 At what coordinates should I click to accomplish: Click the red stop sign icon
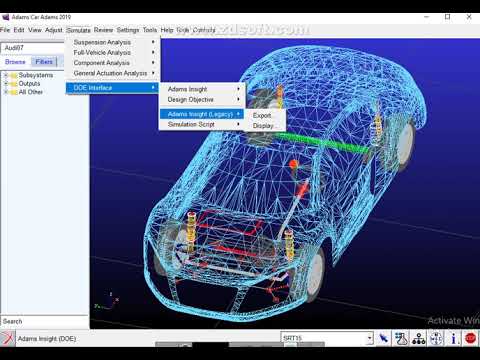click(x=471, y=339)
